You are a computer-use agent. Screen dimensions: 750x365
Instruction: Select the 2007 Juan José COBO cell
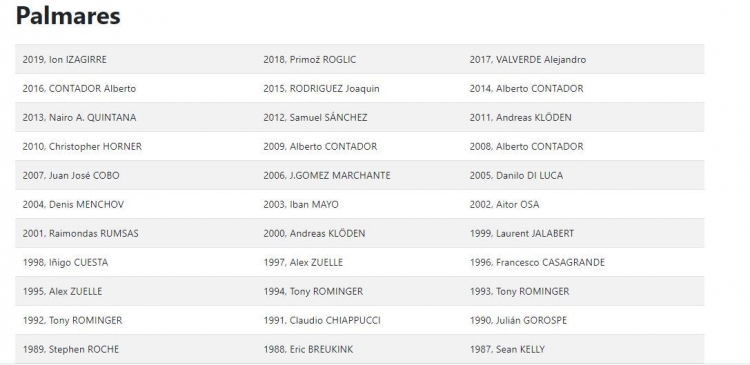(x=71, y=176)
